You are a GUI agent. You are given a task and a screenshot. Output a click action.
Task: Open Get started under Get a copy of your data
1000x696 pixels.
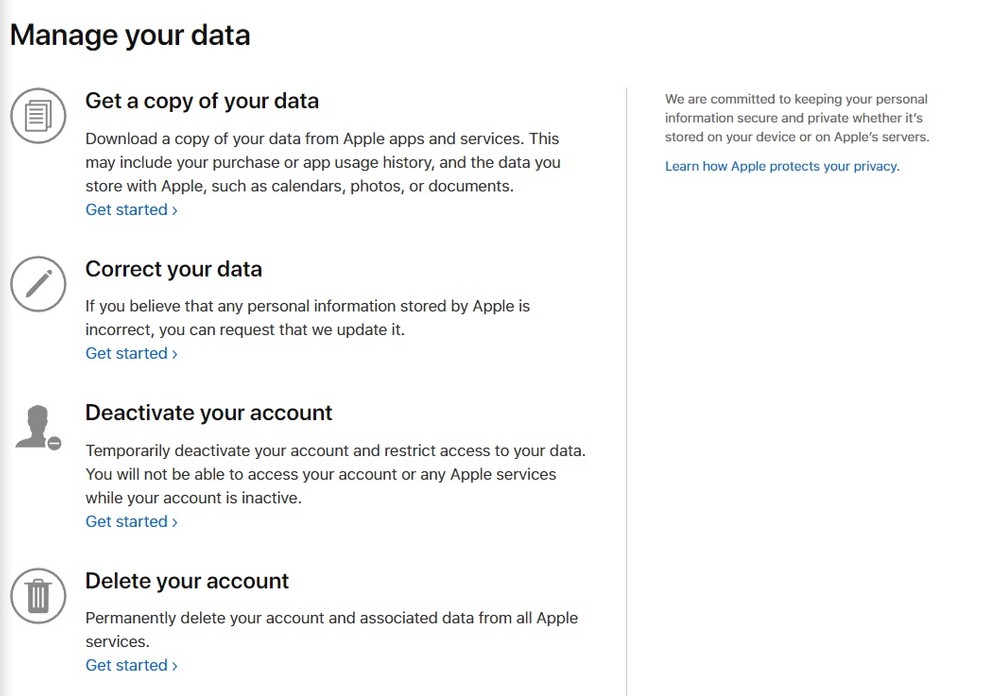click(x=131, y=210)
